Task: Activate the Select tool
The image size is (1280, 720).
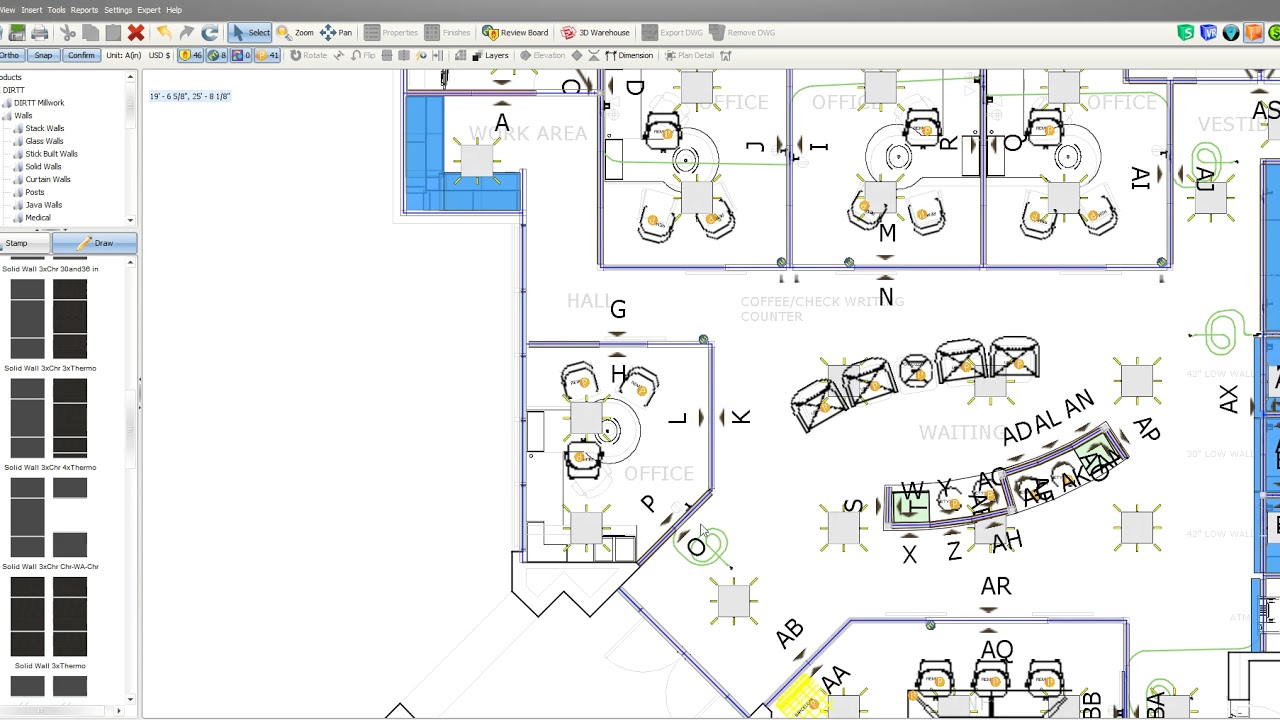Action: click(x=250, y=33)
